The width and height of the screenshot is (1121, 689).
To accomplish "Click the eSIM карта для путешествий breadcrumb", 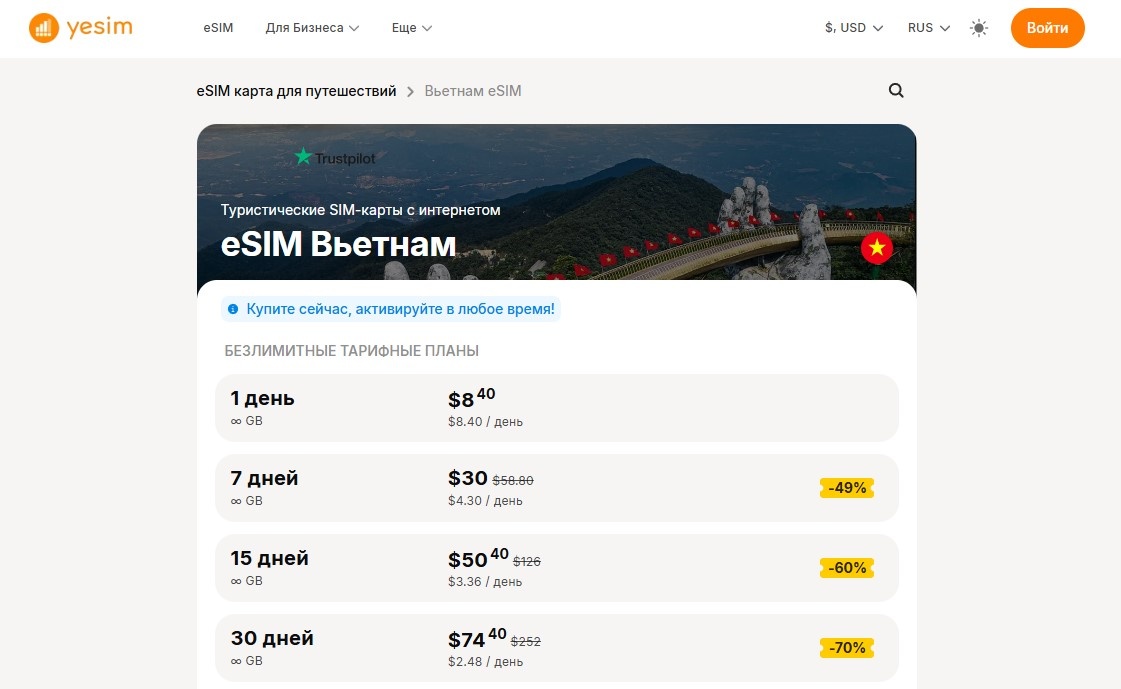I will coord(295,90).
